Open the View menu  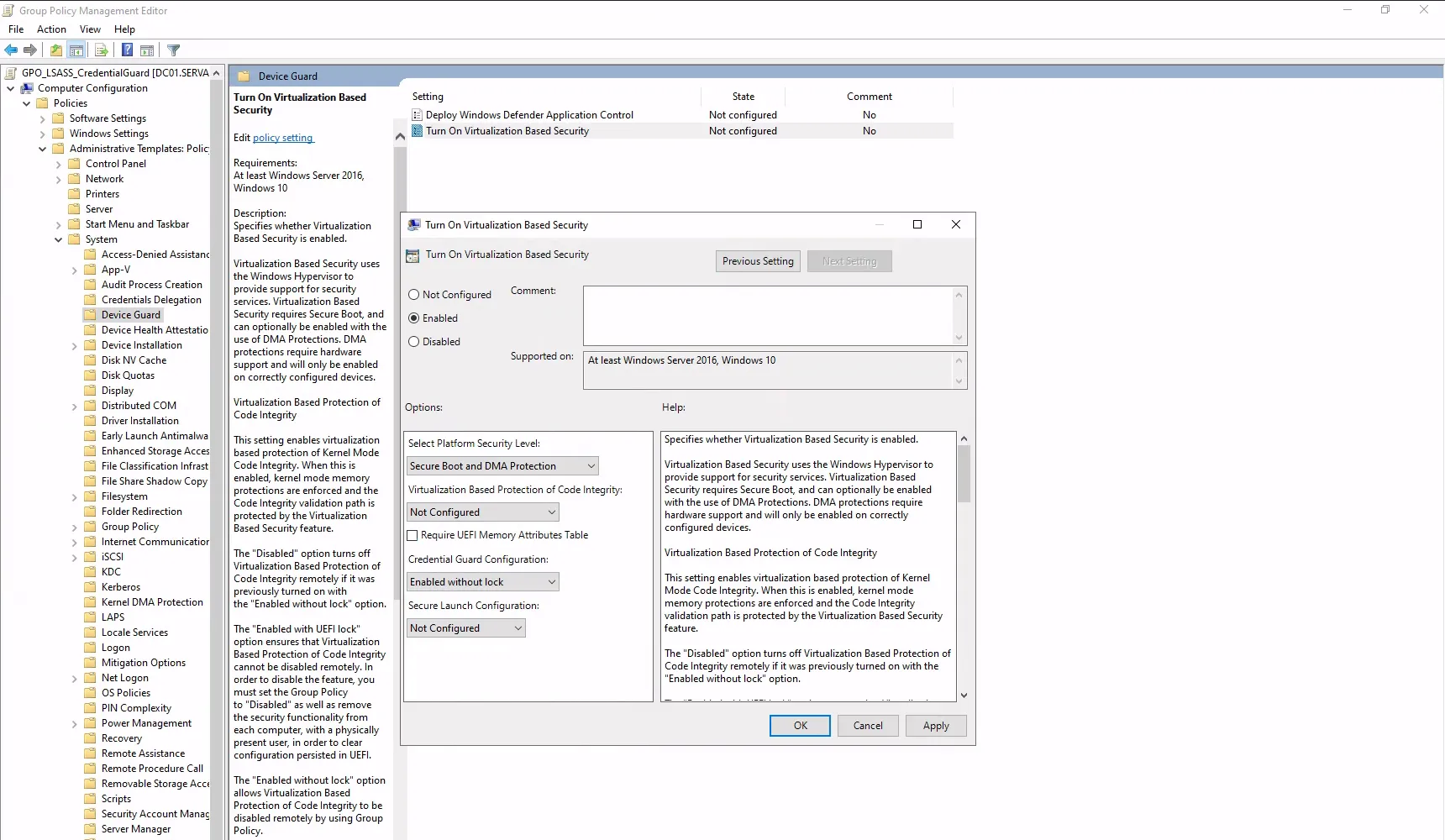[x=90, y=29]
